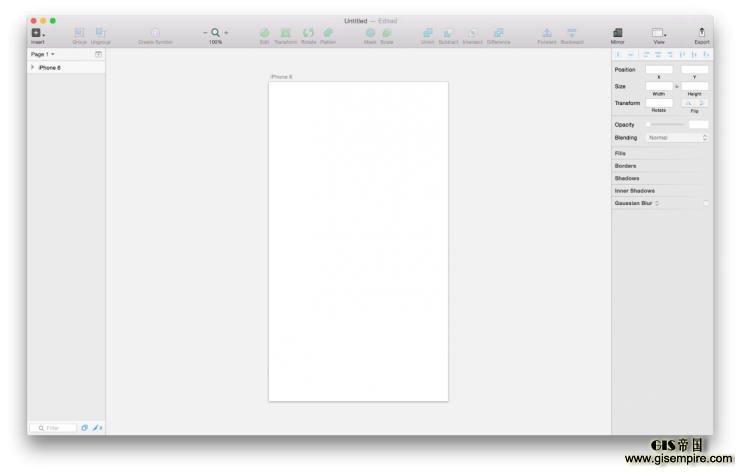Click the Export icon

point(701,33)
